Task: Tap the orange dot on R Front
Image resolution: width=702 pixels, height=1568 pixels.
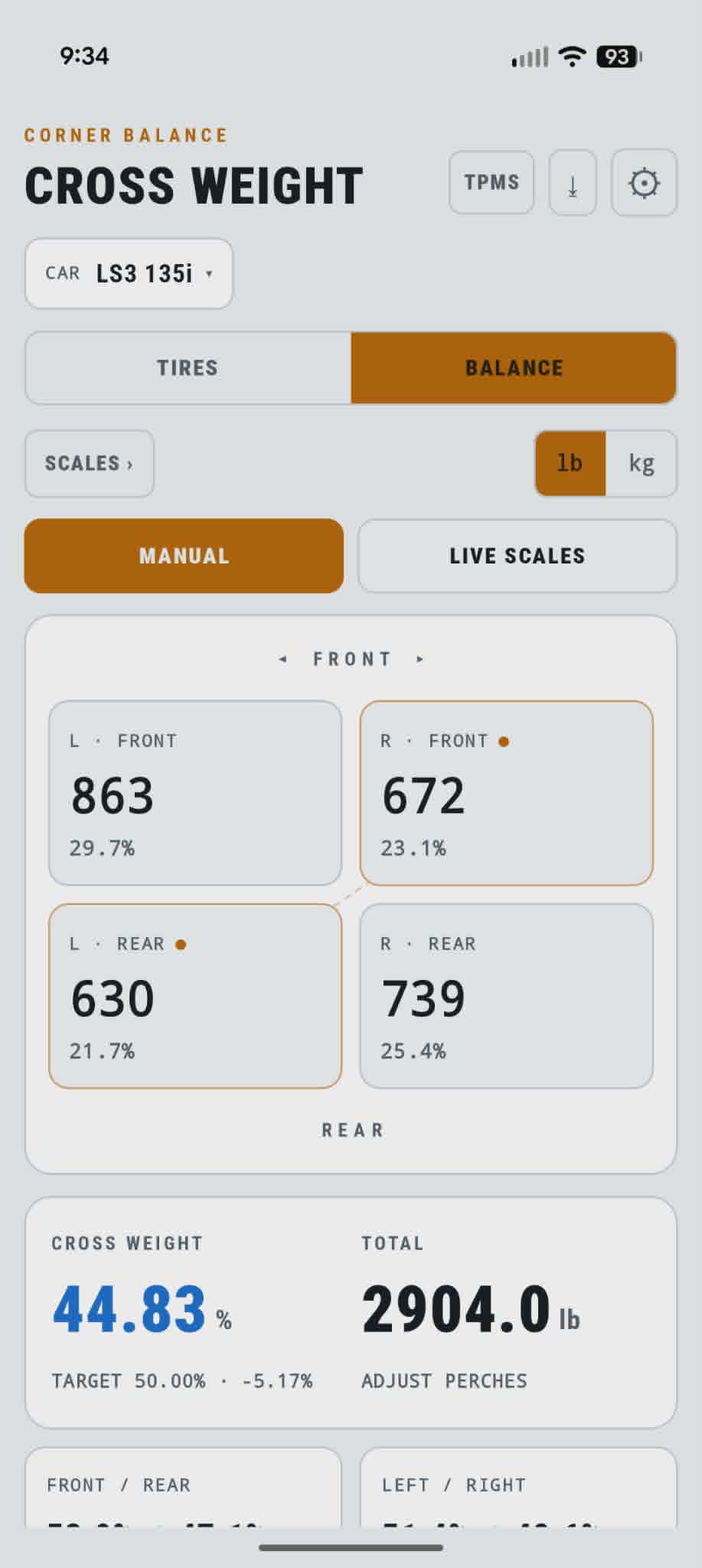Action: 504,741
